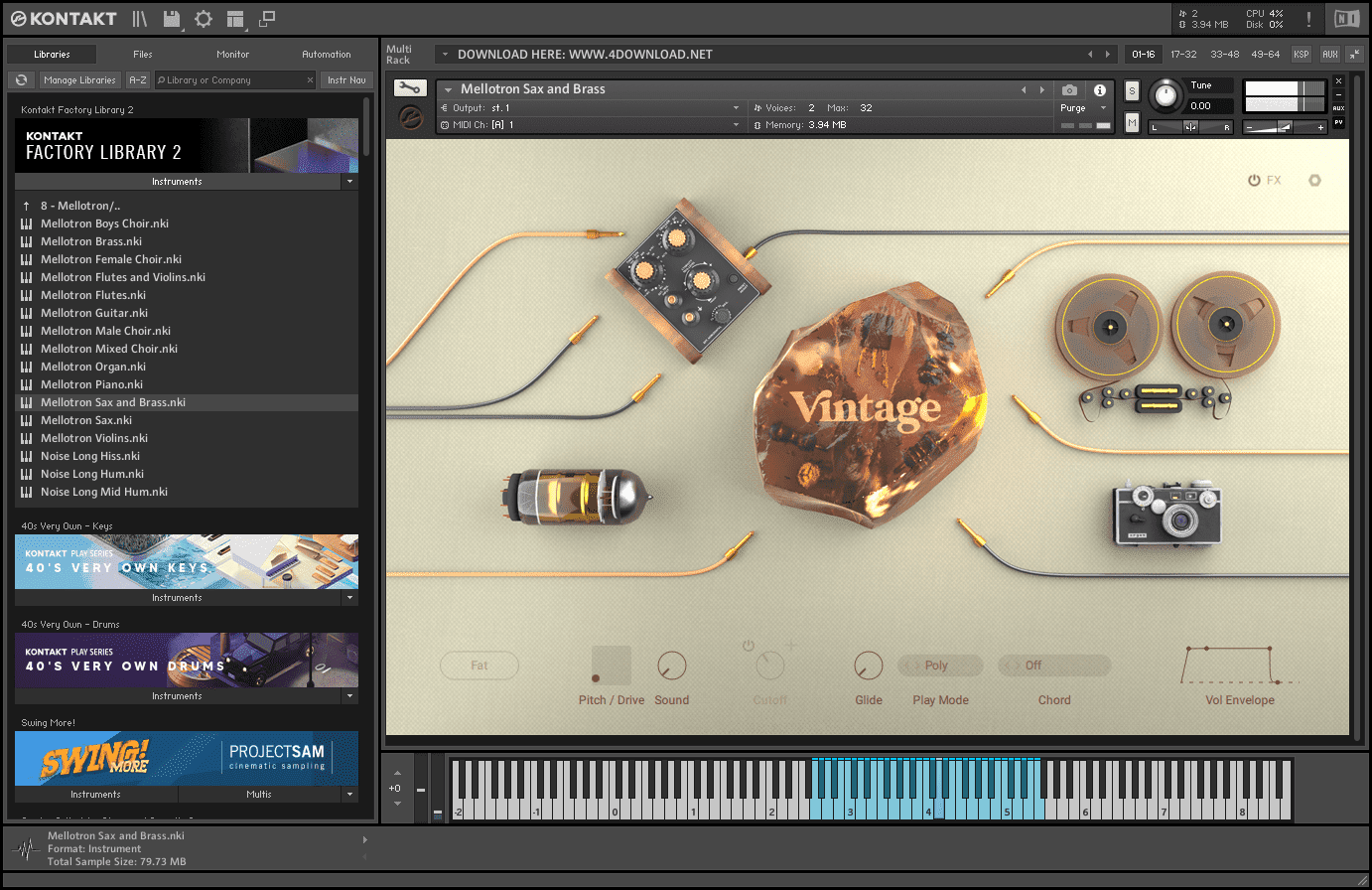Select rack page 33-48
This screenshot has height=890, width=1372.
pos(1224,54)
